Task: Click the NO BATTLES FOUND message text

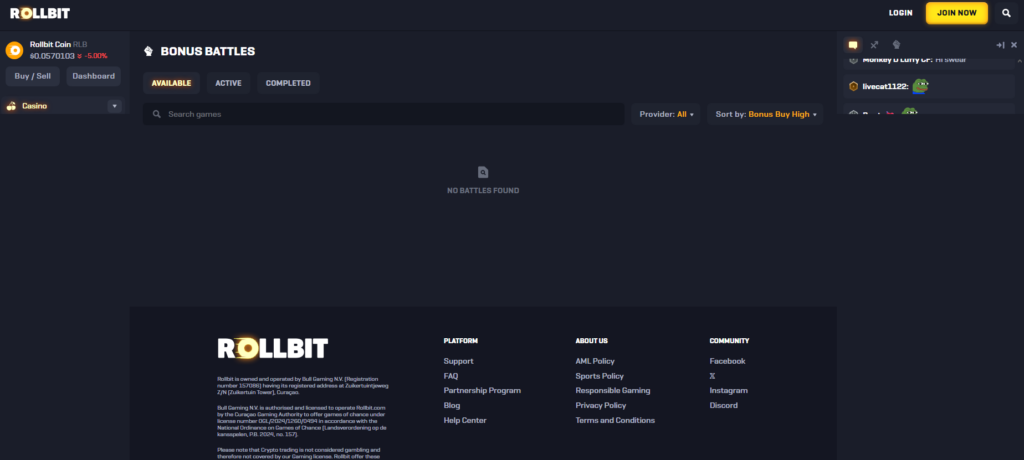Action: click(483, 191)
